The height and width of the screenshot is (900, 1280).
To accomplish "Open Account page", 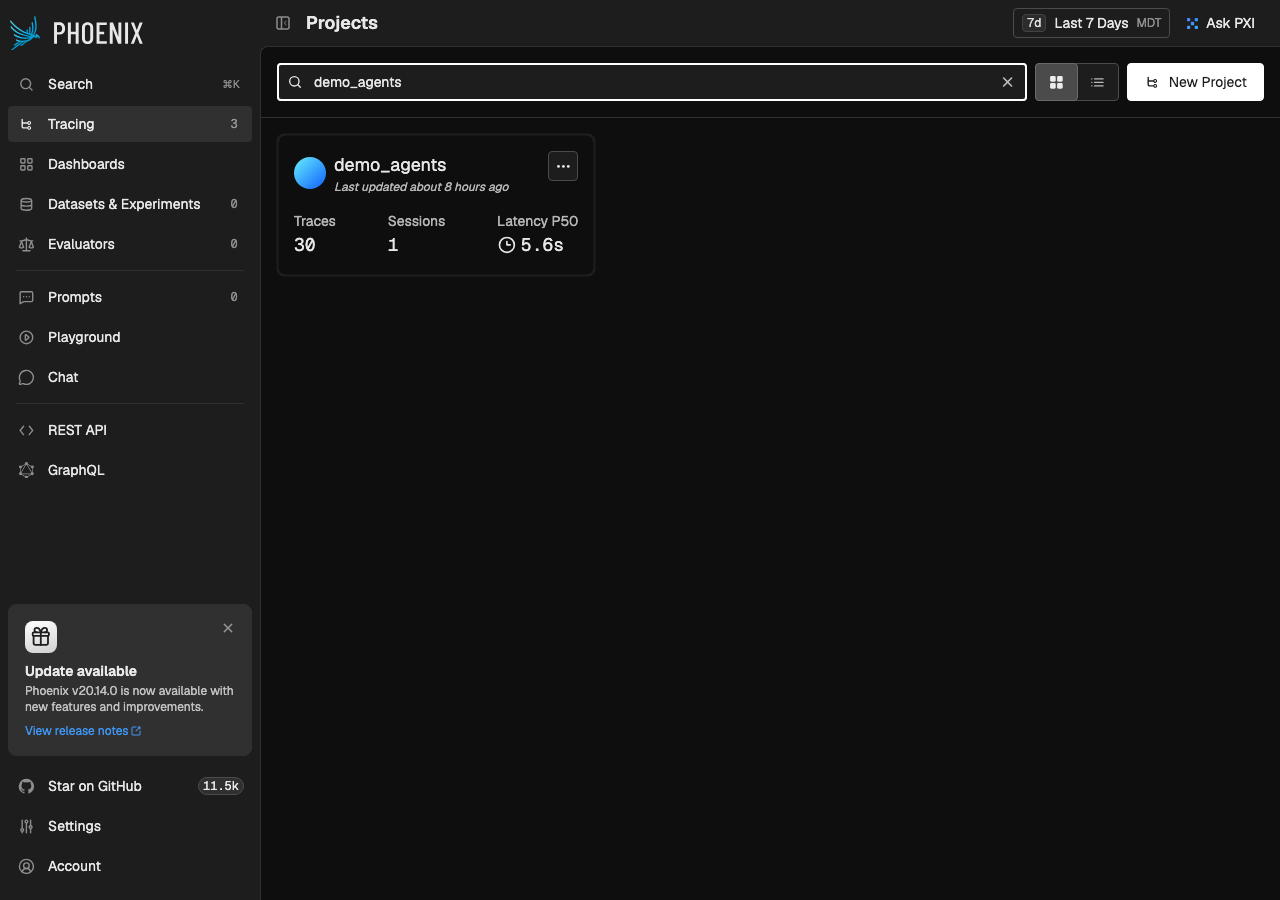I will 130,866.
